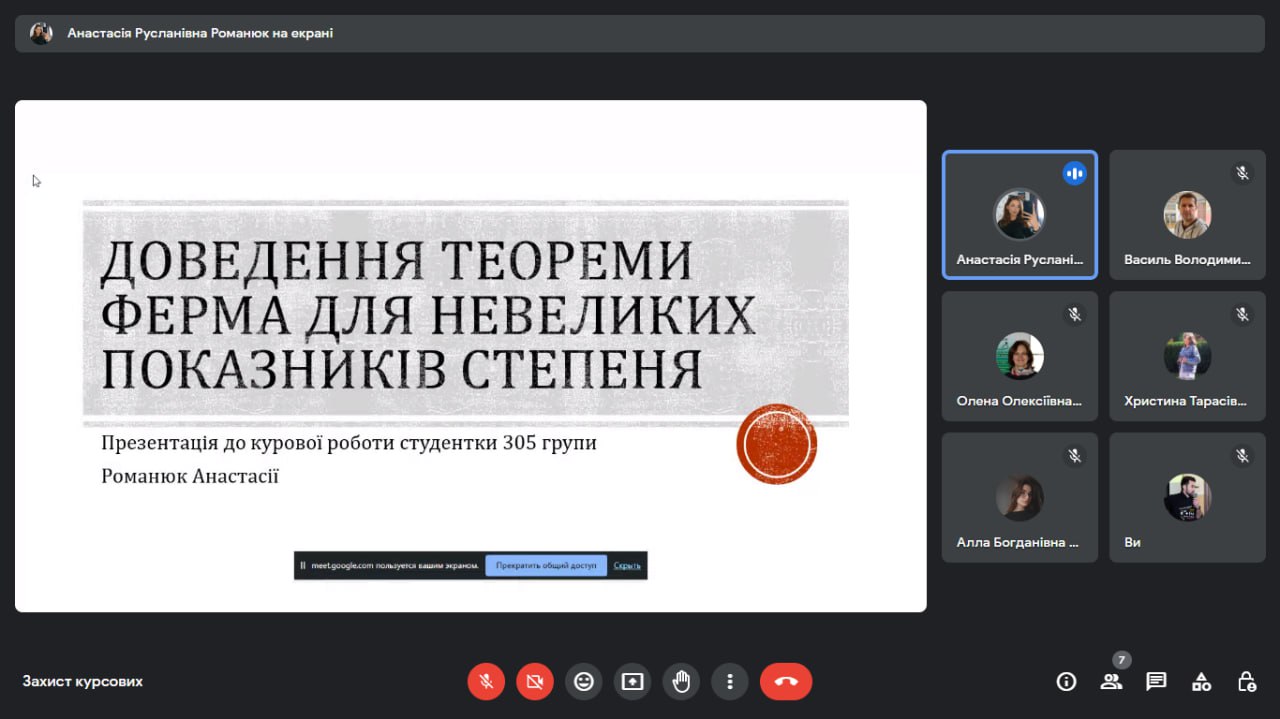Leave the call with the red hang-up button
1280x719 pixels.
coord(786,681)
